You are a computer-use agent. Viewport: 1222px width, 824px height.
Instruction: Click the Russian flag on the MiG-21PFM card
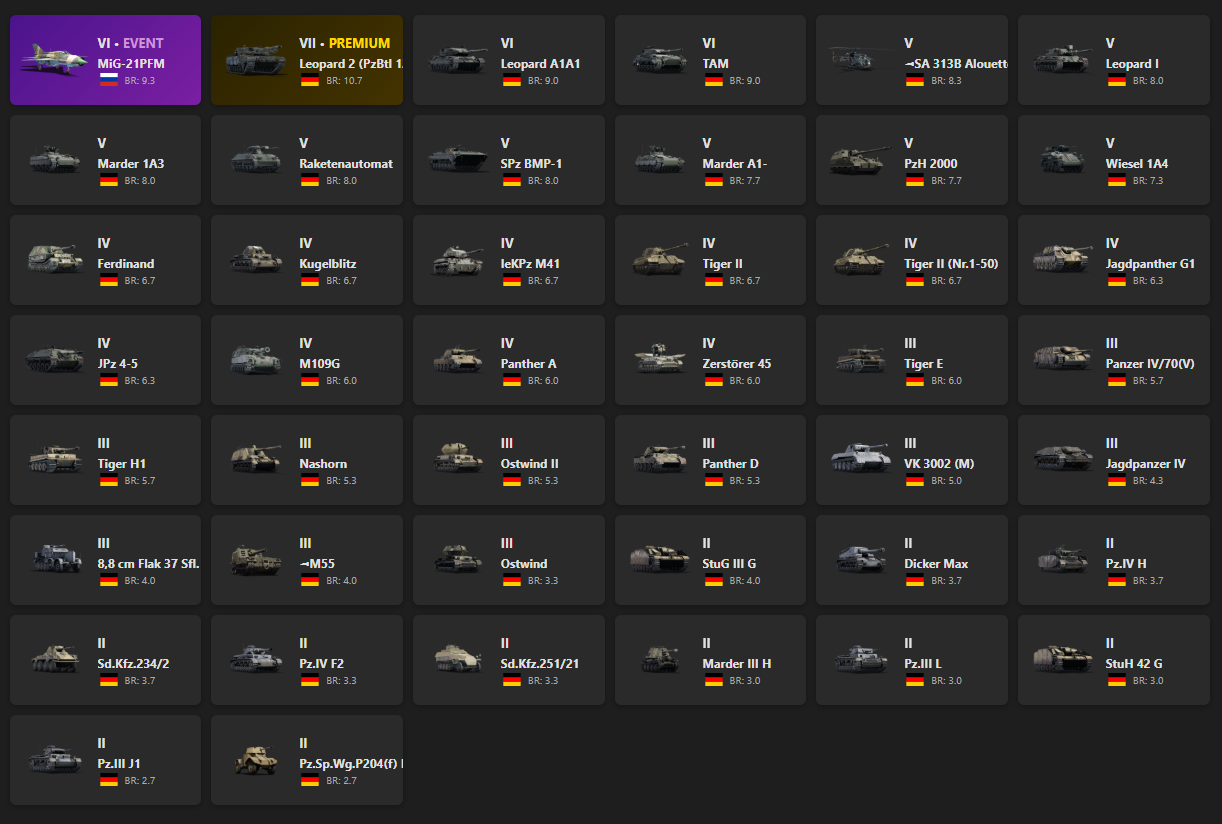[108, 80]
